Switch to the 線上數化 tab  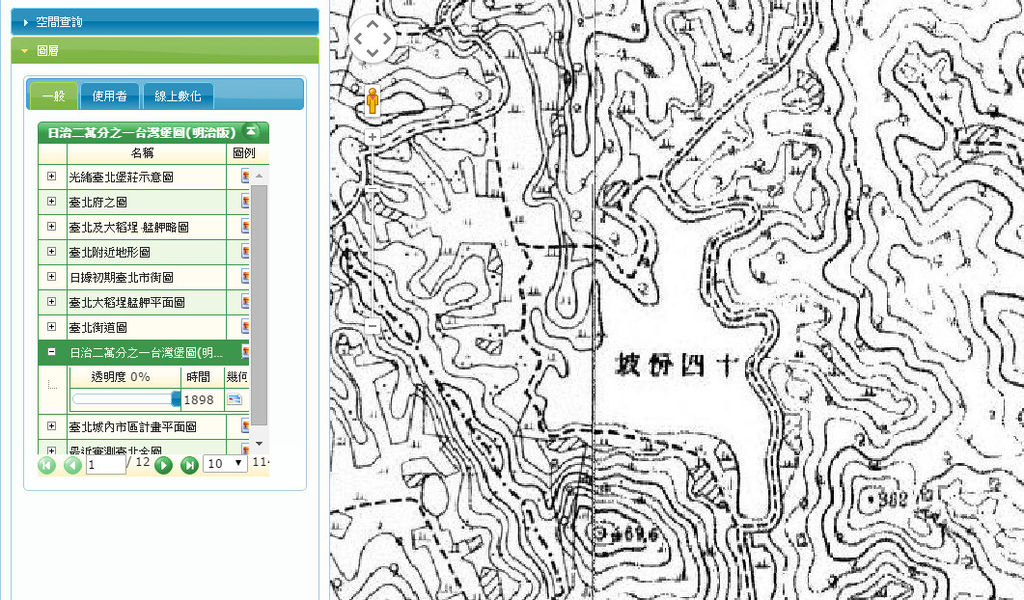(178, 96)
